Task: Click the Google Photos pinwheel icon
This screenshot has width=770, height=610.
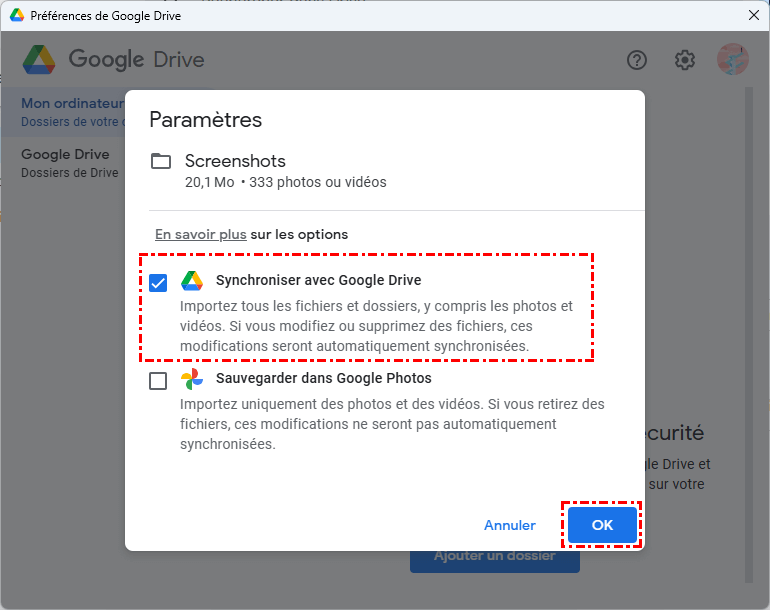Action: coord(192,379)
